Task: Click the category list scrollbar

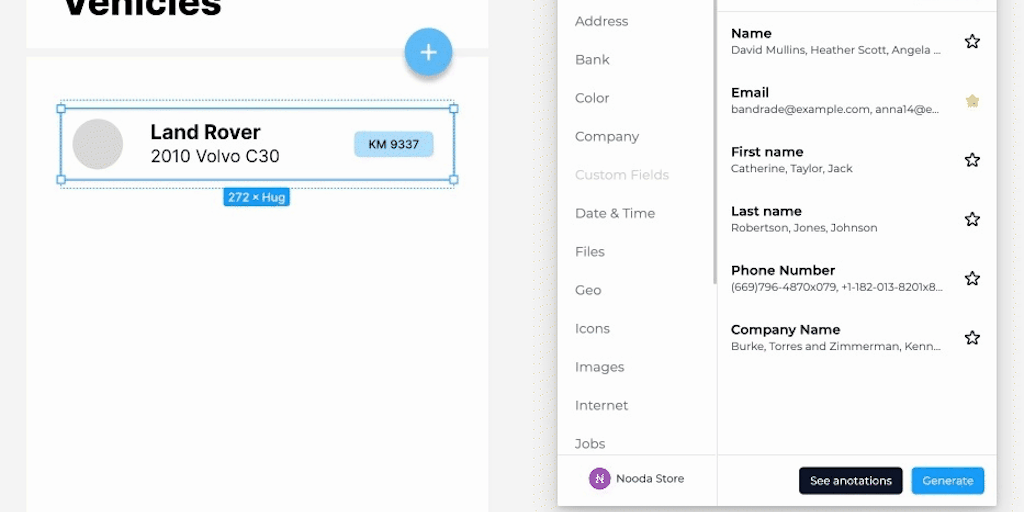Action: tap(714, 140)
